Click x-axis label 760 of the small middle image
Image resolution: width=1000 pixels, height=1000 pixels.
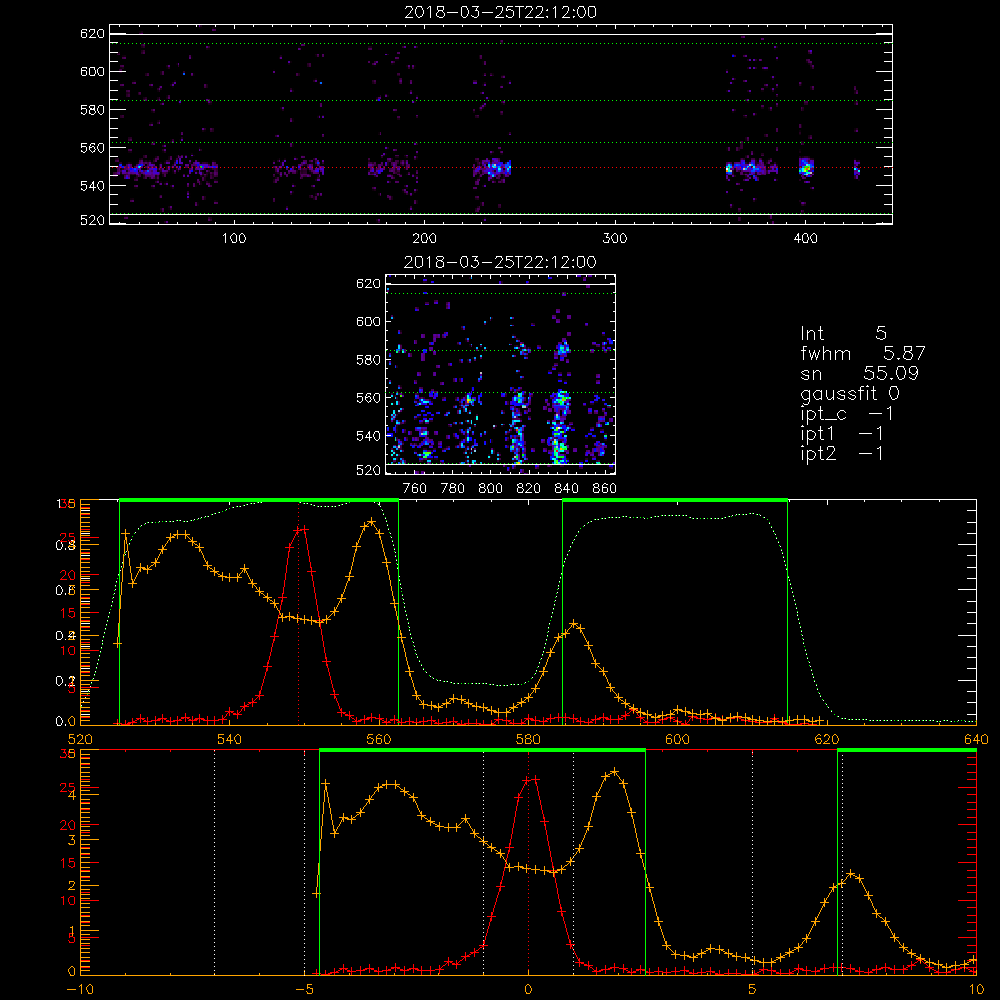click(415, 489)
